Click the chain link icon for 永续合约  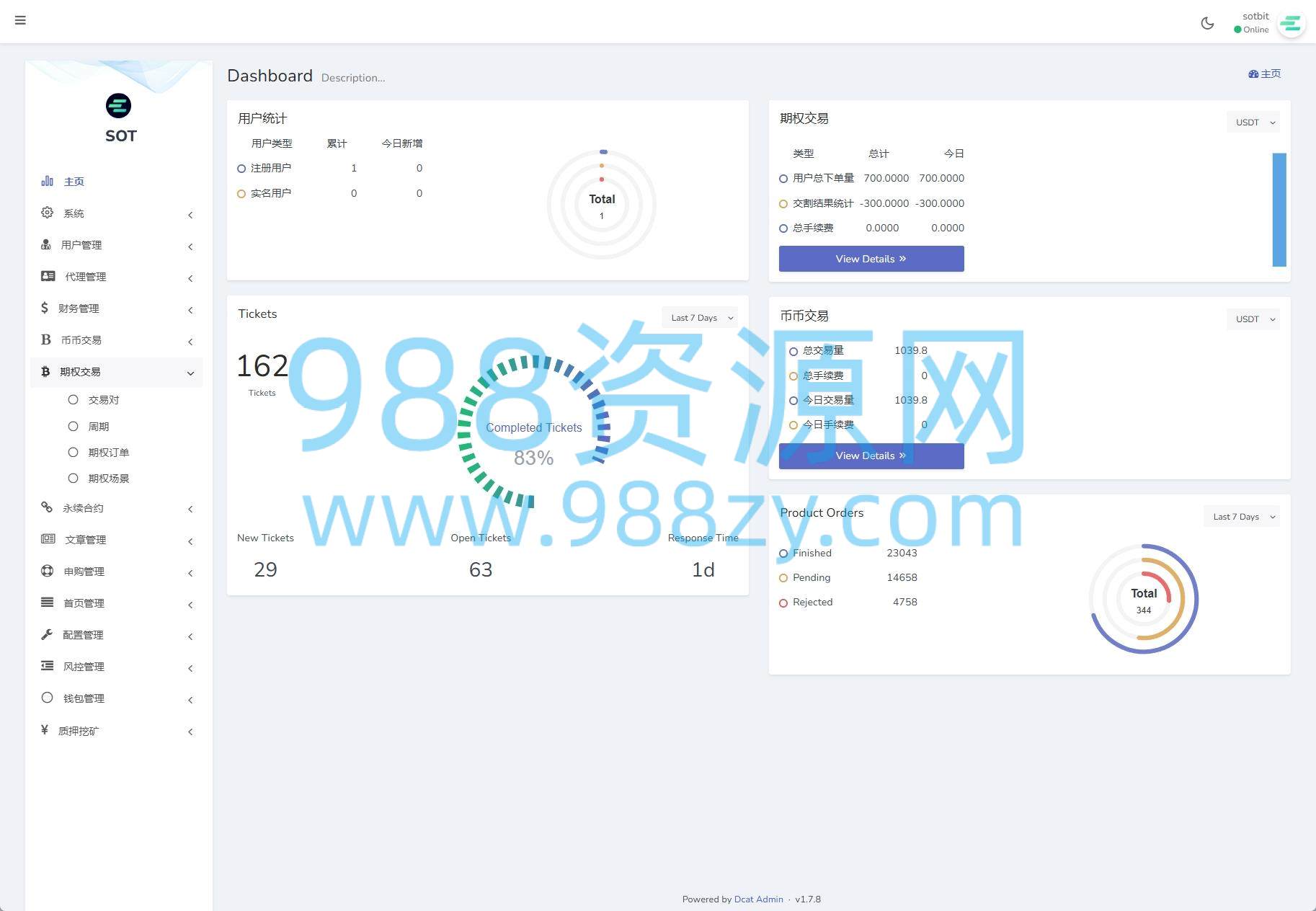(x=47, y=507)
